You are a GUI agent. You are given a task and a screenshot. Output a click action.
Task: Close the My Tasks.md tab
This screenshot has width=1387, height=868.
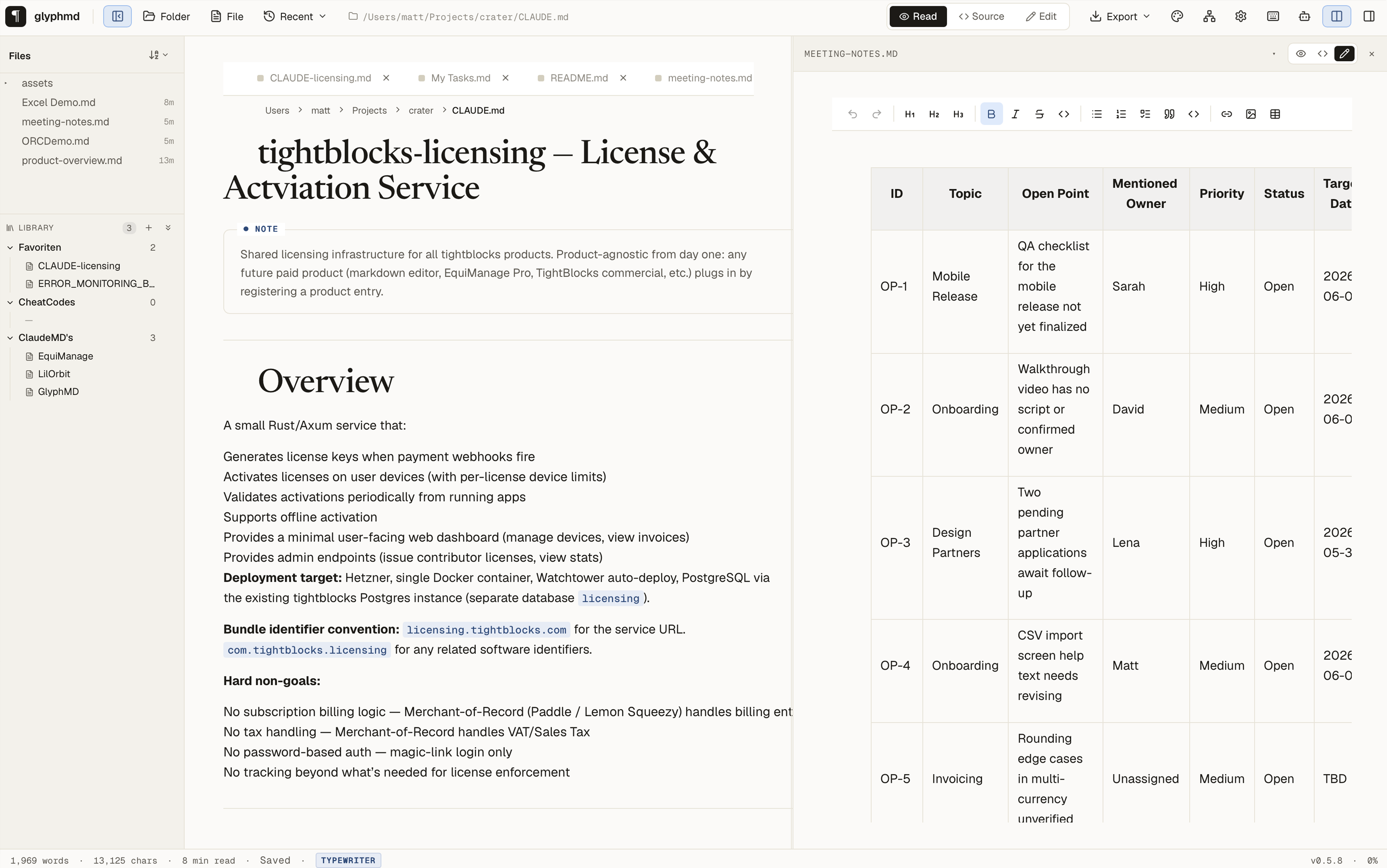tap(505, 78)
